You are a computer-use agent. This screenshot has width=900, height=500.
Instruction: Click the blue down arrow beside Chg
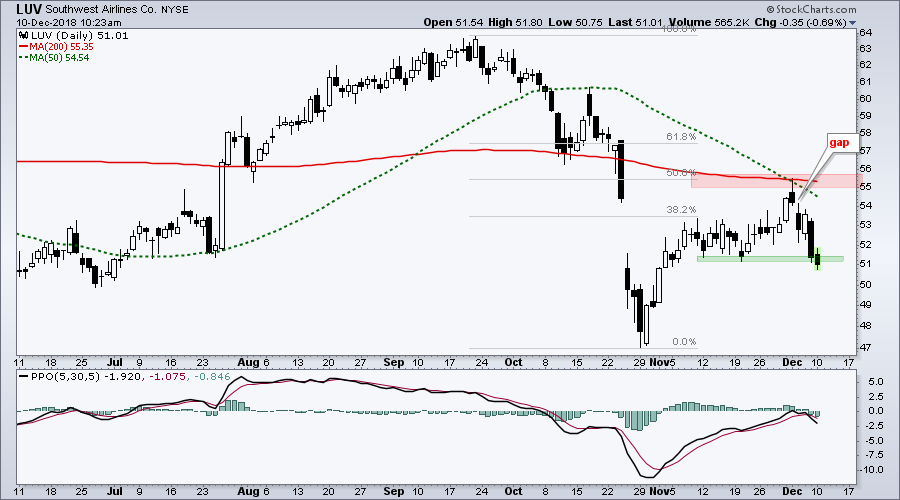pyautogui.click(x=852, y=23)
